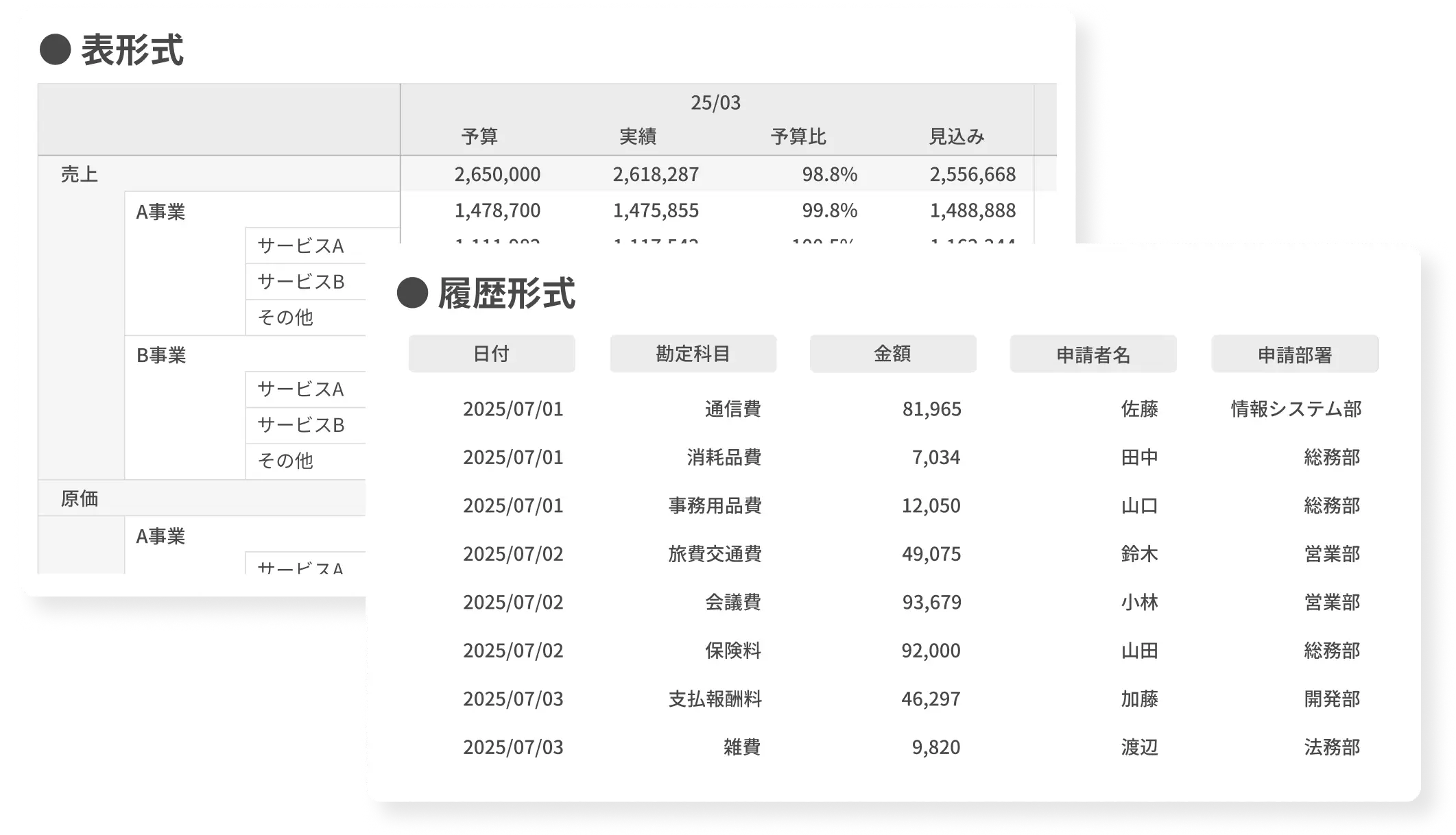Click サービスA under first A事業
The width and height of the screenshot is (1456, 835).
(x=300, y=245)
